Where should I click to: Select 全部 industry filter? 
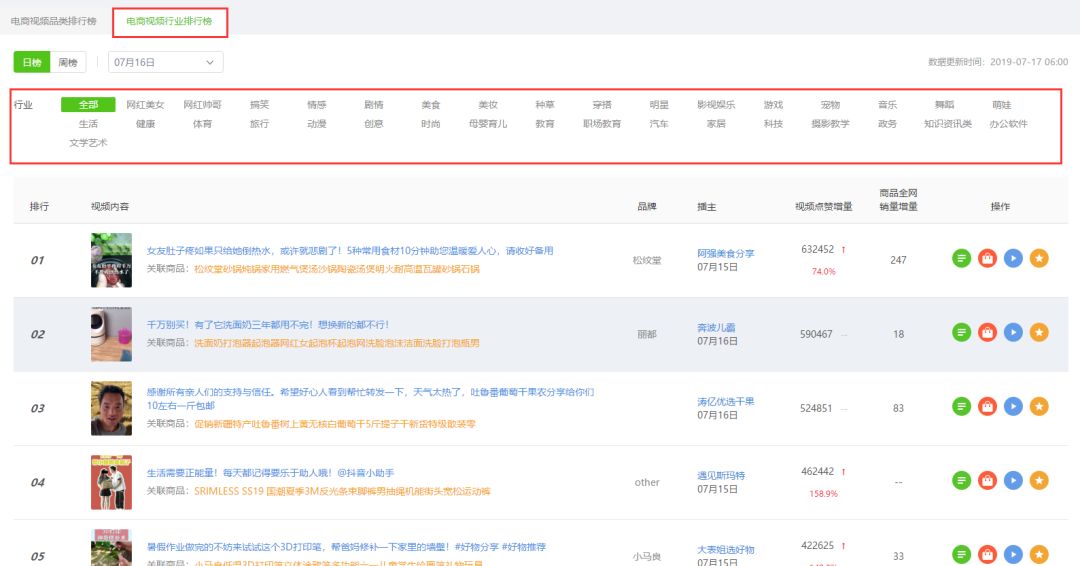(88, 105)
